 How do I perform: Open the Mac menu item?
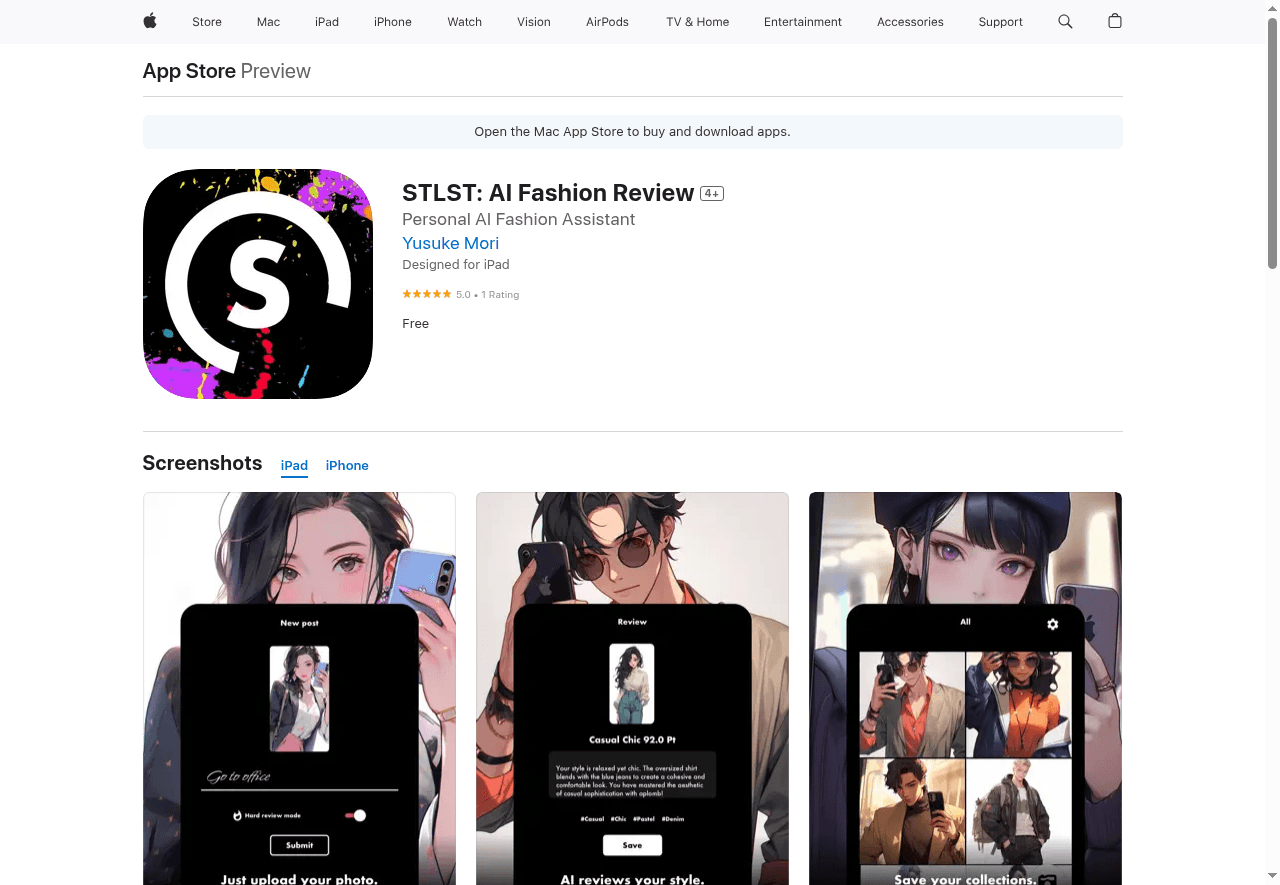click(268, 21)
